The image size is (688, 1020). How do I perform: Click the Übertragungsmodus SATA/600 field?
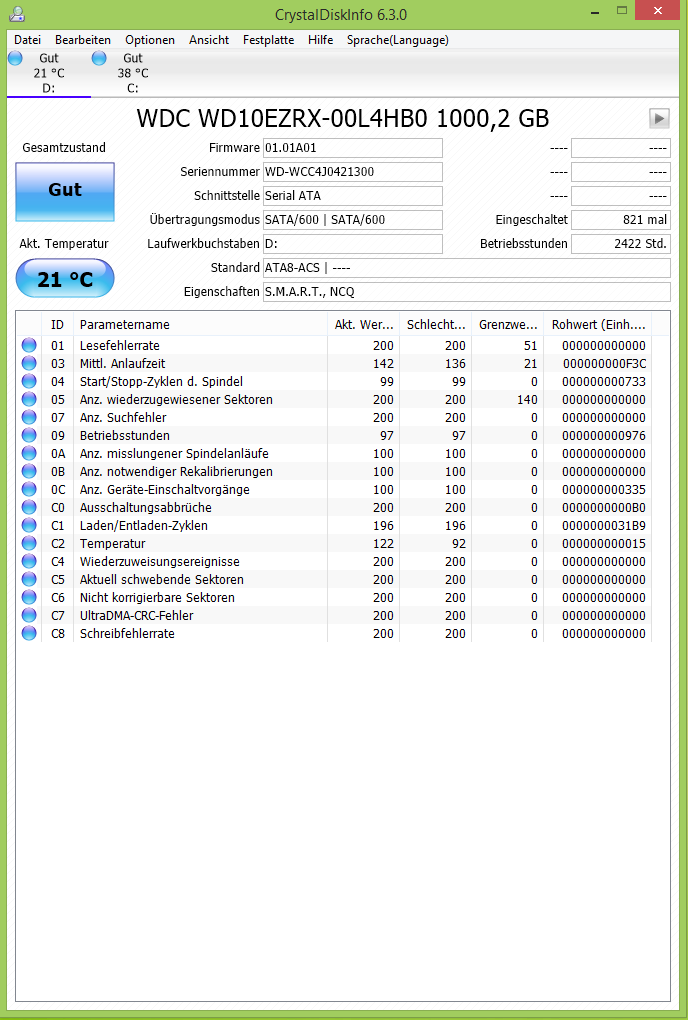352,220
